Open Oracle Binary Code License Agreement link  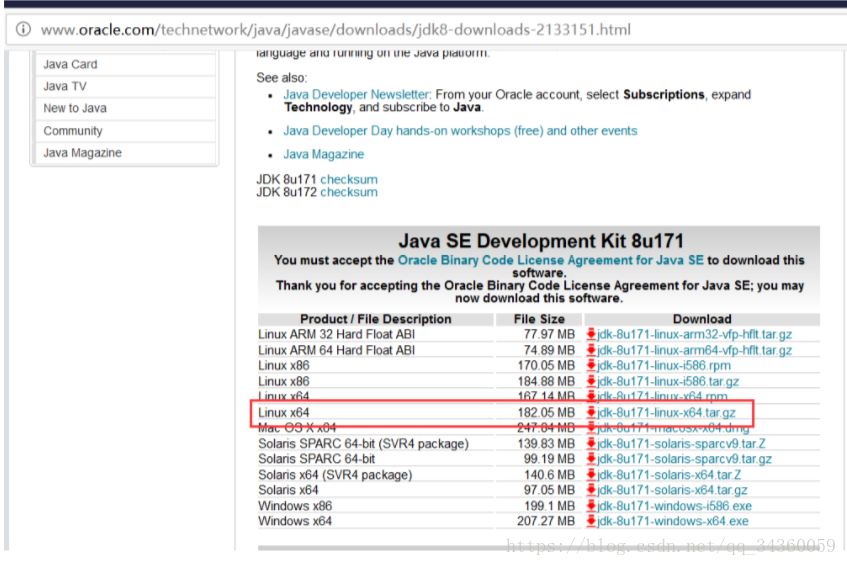click(x=550, y=260)
